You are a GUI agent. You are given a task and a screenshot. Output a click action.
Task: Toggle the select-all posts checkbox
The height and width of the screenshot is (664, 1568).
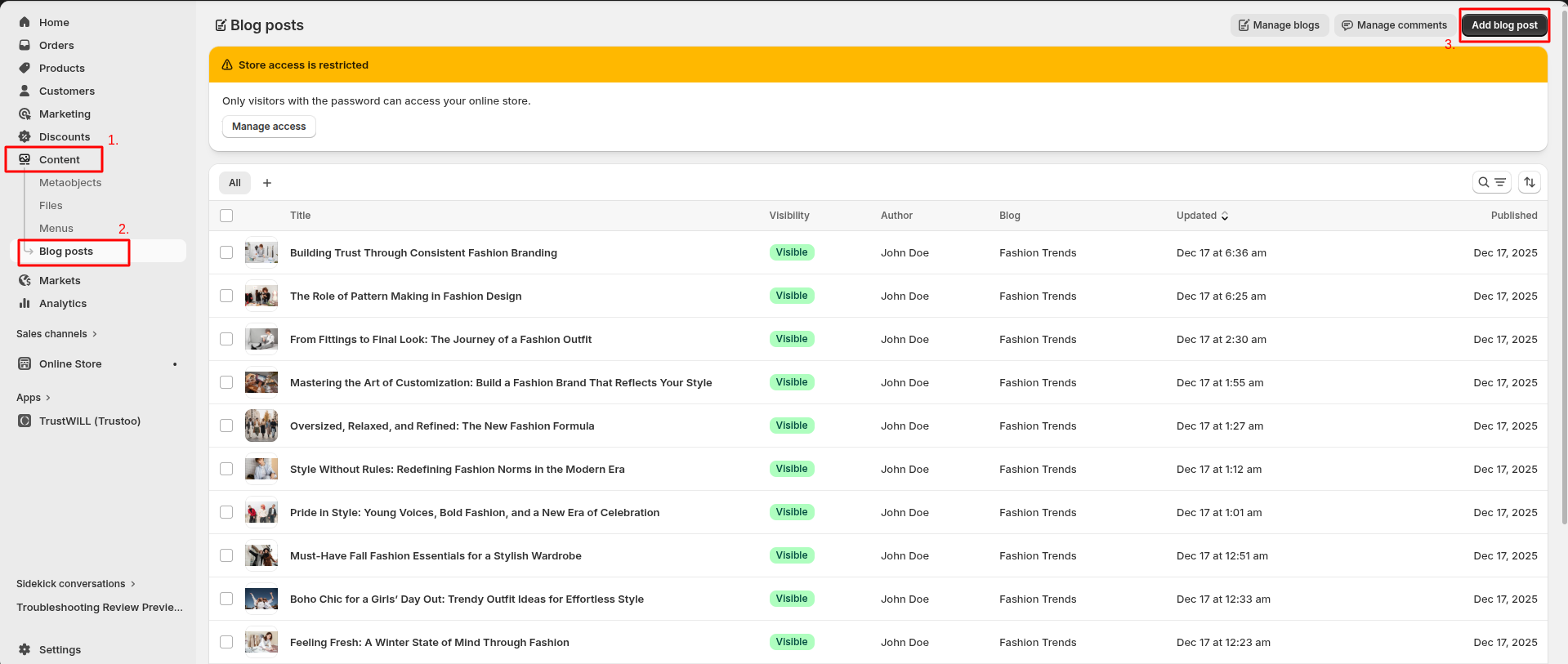pos(226,216)
